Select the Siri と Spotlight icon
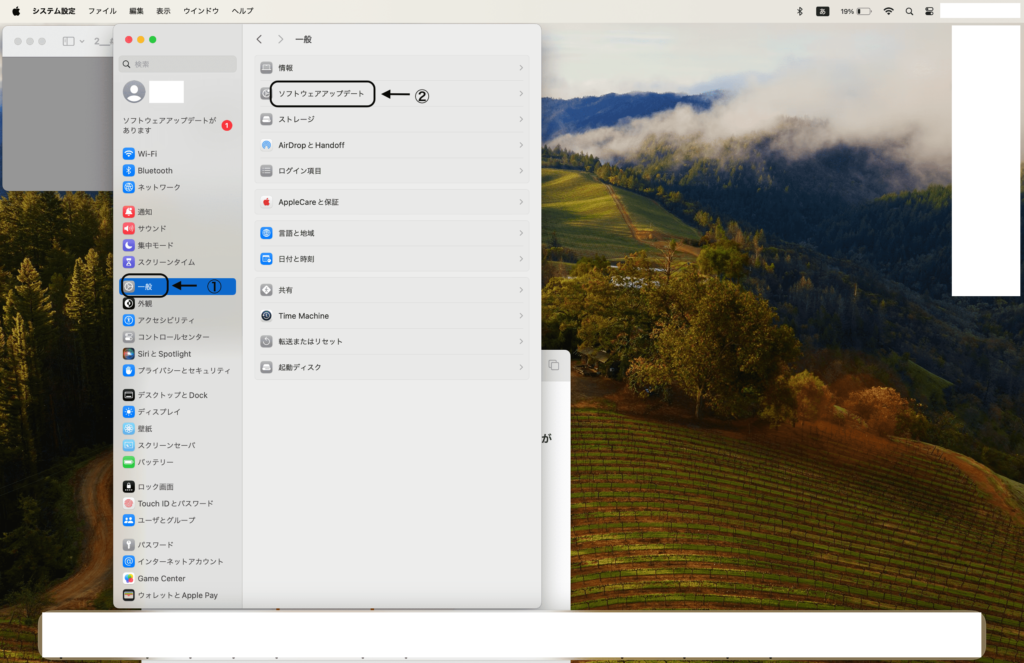The height and width of the screenshot is (663, 1024). tap(129, 354)
